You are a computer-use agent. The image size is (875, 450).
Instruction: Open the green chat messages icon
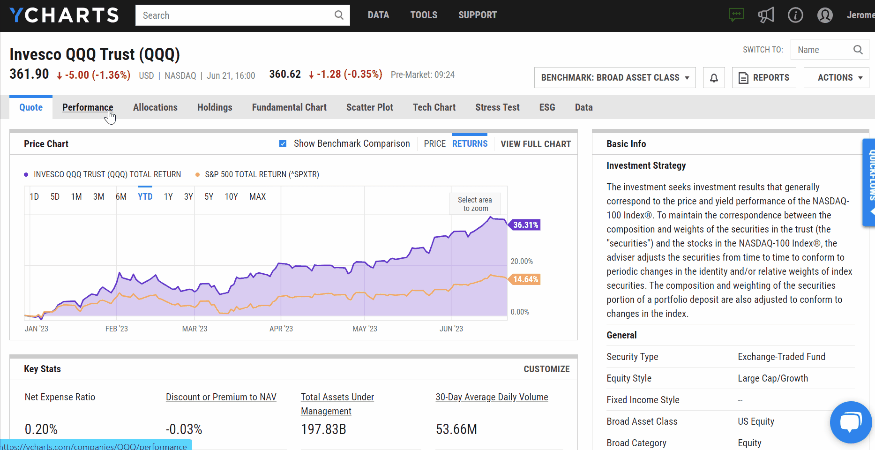click(737, 15)
